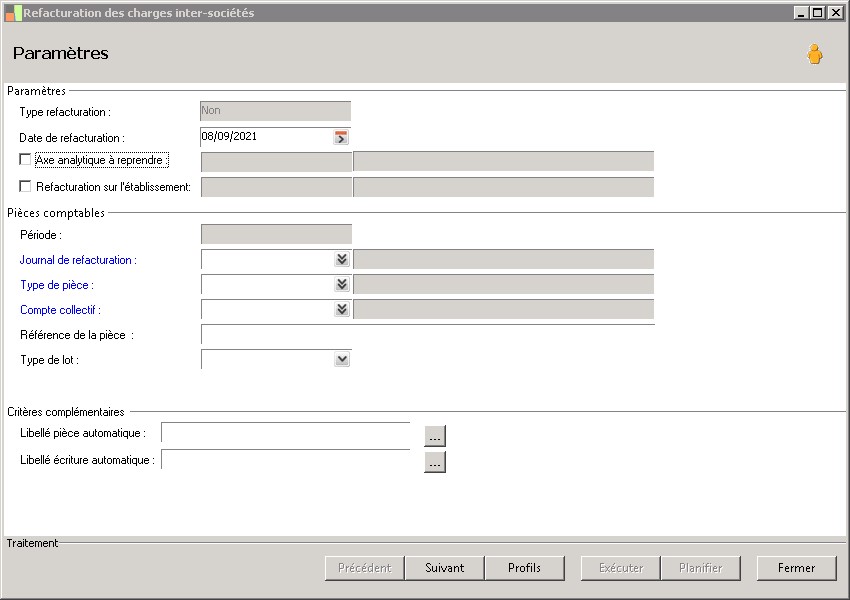Click the application icon in the title bar
This screenshot has width=850, height=600.
[x=13, y=13]
